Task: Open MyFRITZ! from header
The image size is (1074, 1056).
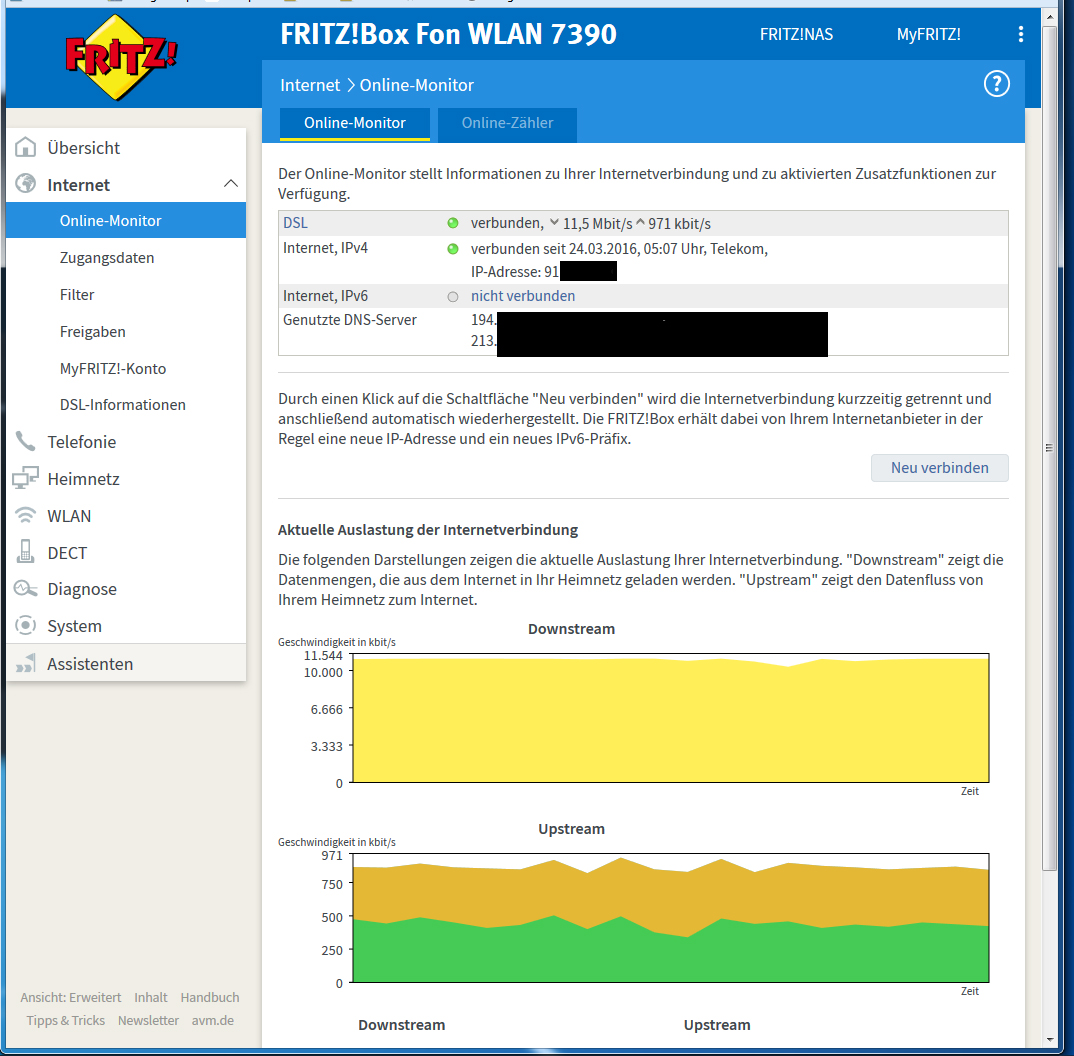Action: (x=928, y=34)
